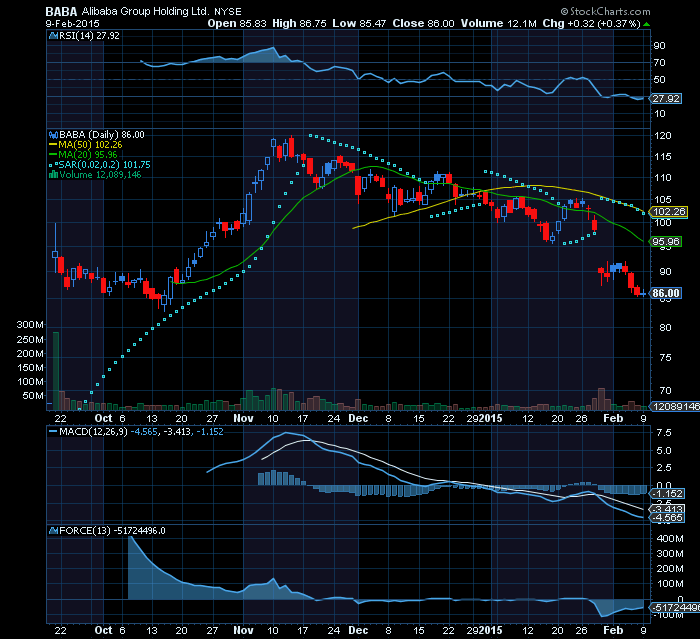Click the 300M volume axis label
The height and width of the screenshot is (639, 700).
[30, 325]
